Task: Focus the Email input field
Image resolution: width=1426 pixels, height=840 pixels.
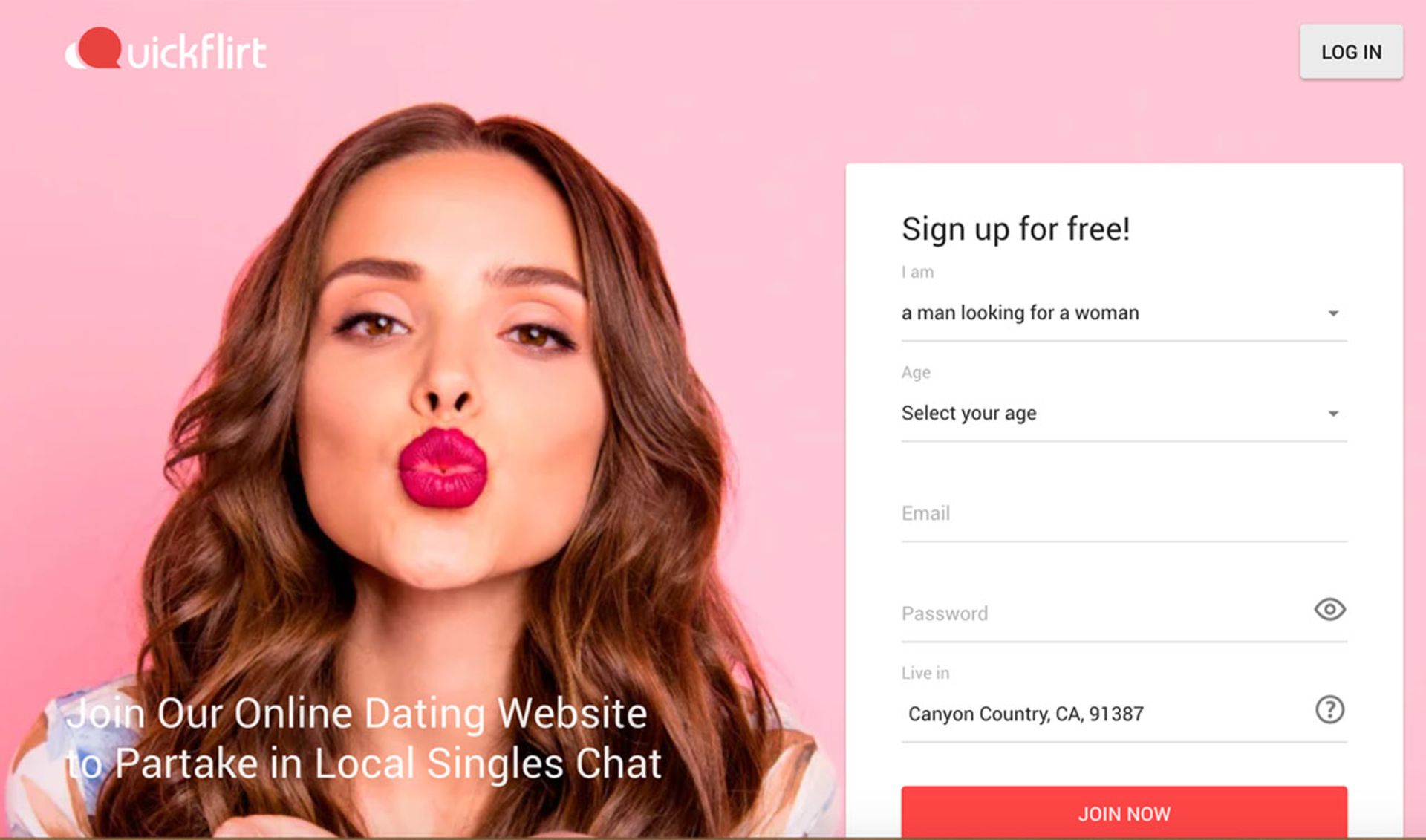Action: (1124, 514)
